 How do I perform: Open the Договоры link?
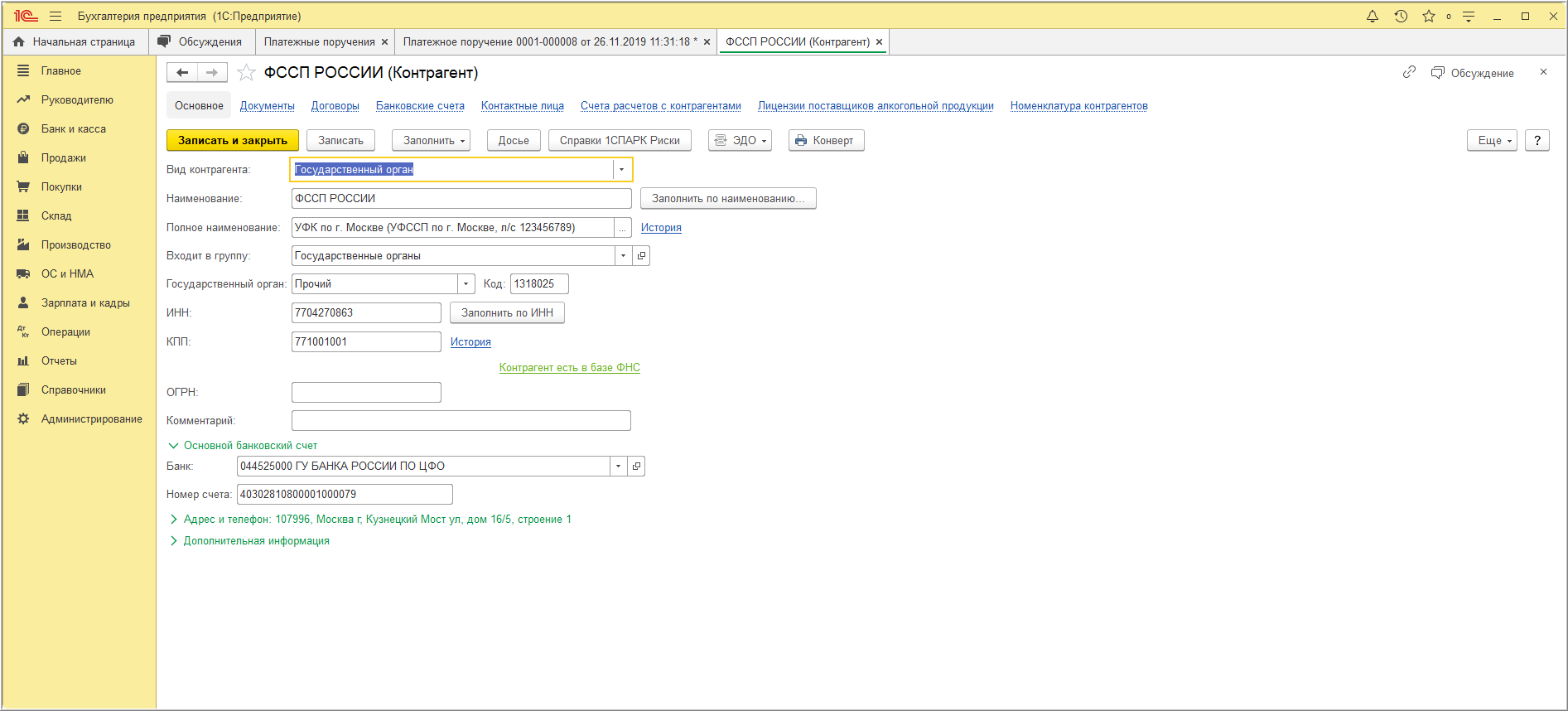pyautogui.click(x=335, y=106)
